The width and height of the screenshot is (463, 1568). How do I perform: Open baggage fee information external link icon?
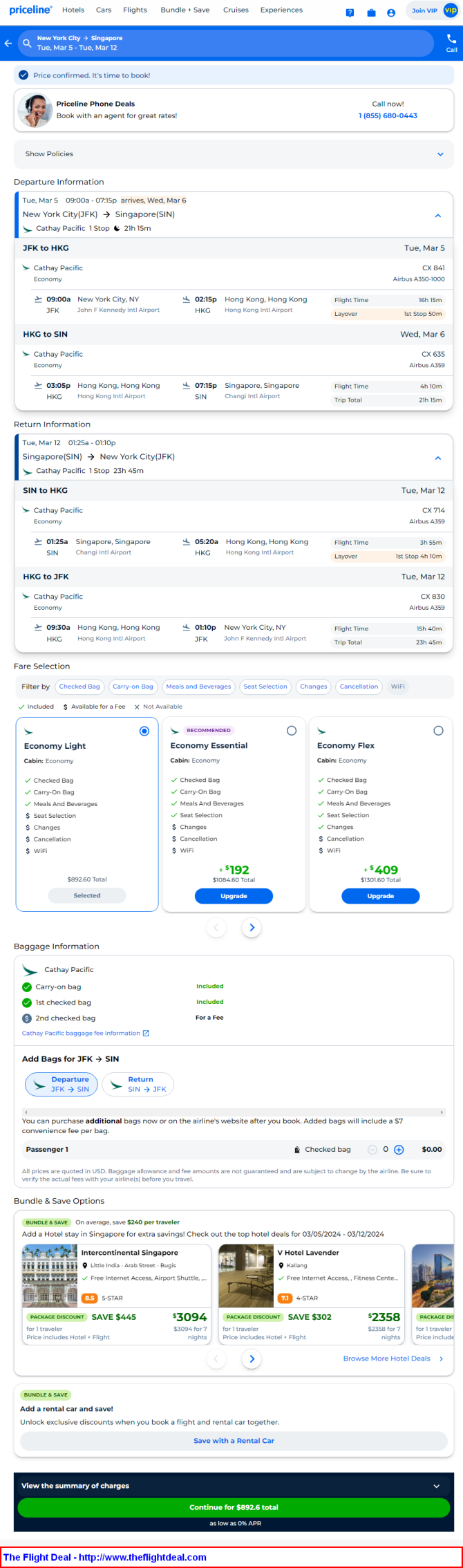coord(146,1034)
